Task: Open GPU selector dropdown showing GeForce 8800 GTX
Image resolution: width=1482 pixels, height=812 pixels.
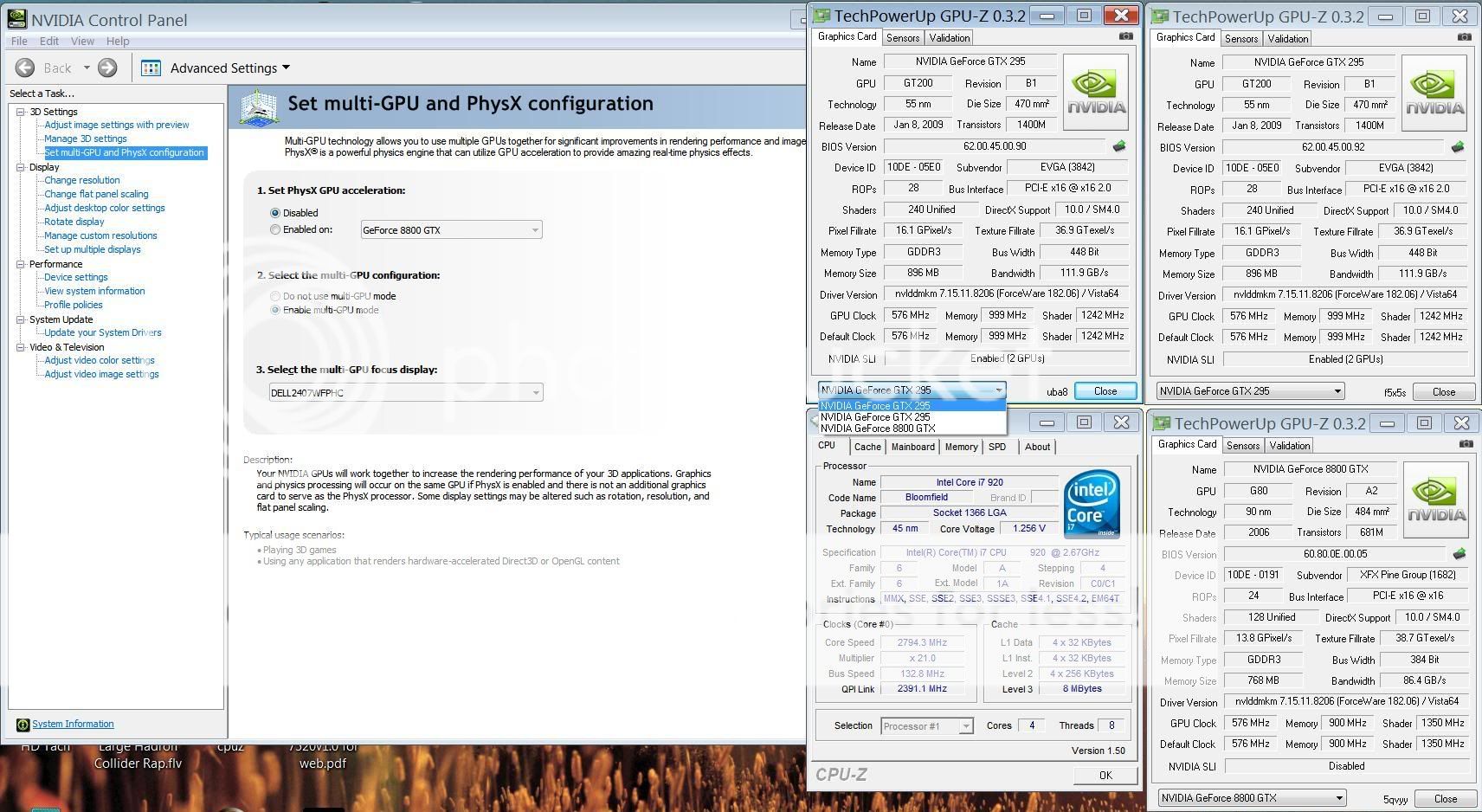Action: [x=1252, y=798]
